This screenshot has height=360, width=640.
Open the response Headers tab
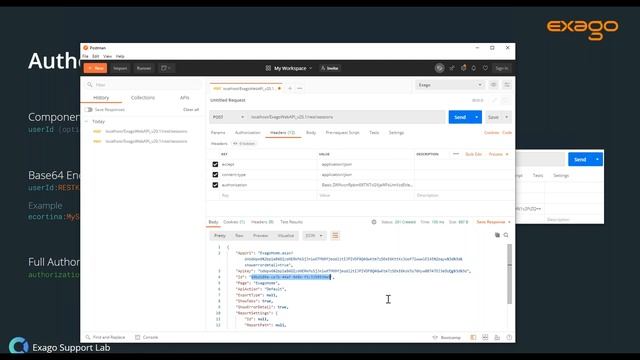click(262, 222)
